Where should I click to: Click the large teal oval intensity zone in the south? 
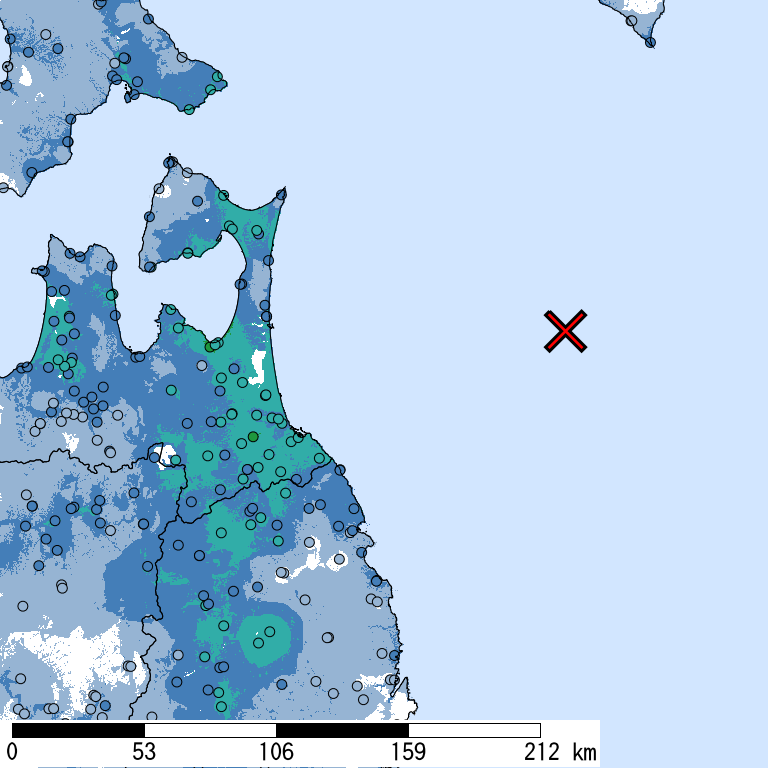[x=267, y=638]
